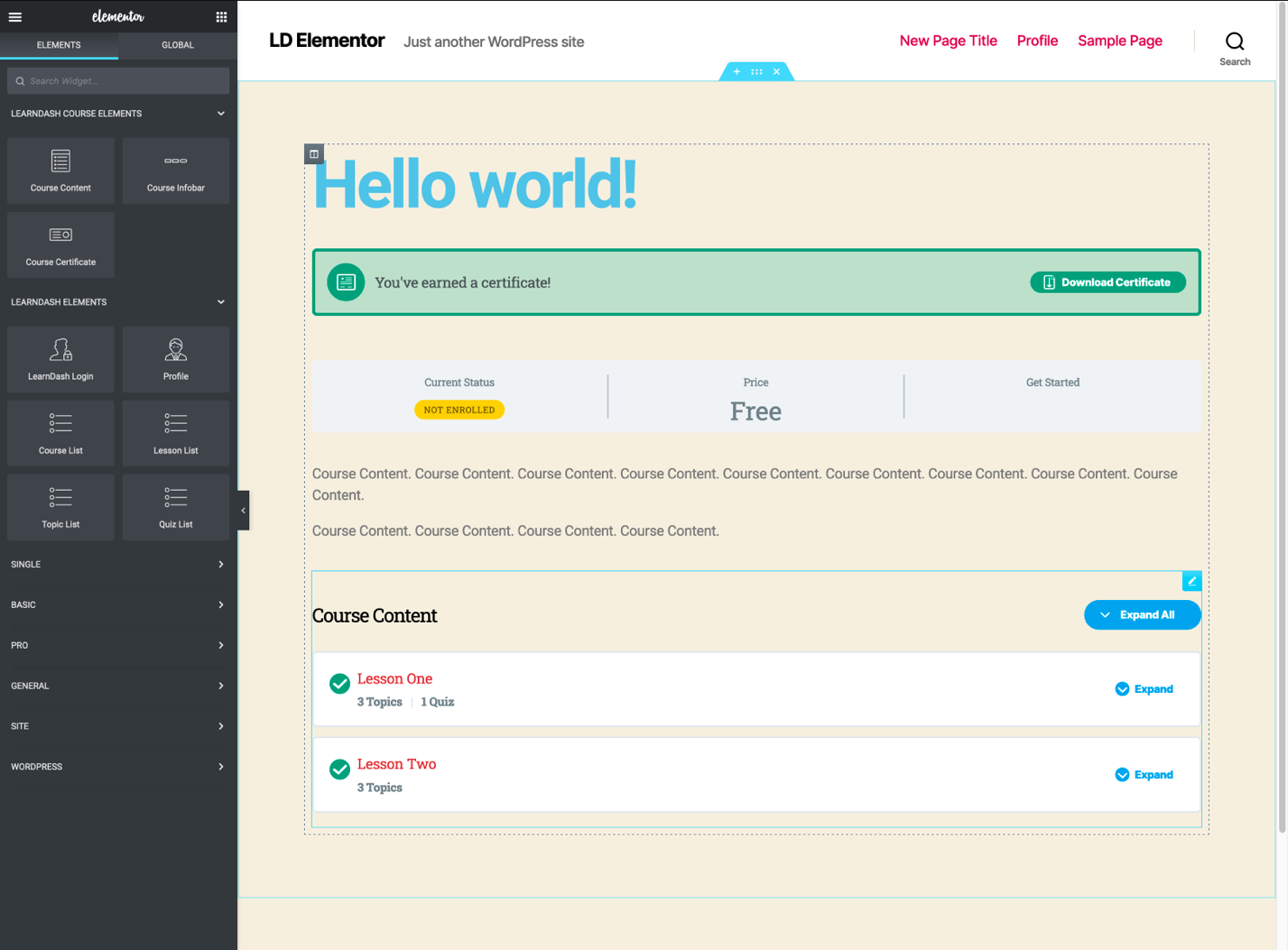1288x950 pixels.
Task: Collapse LearnDash Course Elements section
Action: [221, 114]
